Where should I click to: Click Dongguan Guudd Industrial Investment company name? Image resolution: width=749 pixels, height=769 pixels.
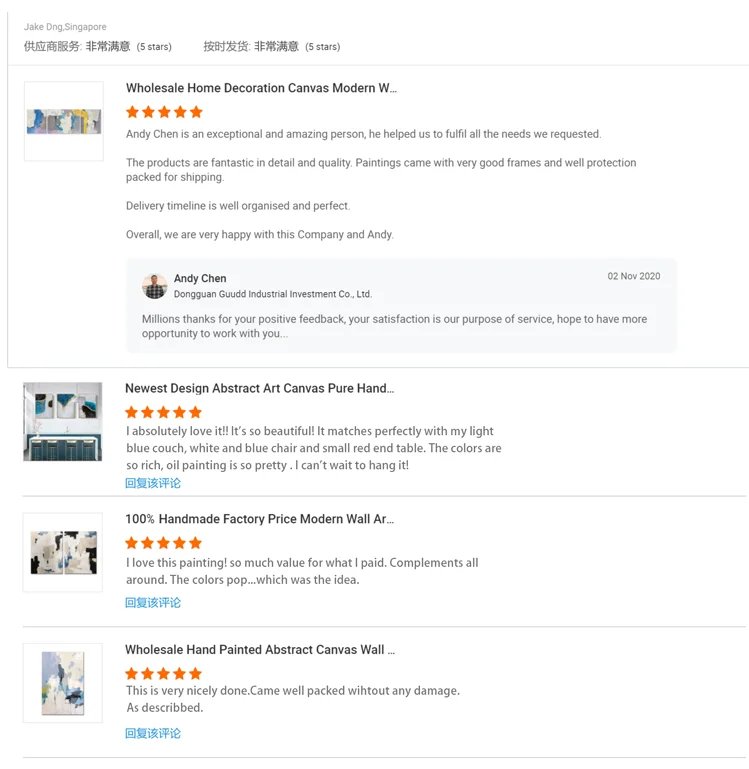(272, 294)
